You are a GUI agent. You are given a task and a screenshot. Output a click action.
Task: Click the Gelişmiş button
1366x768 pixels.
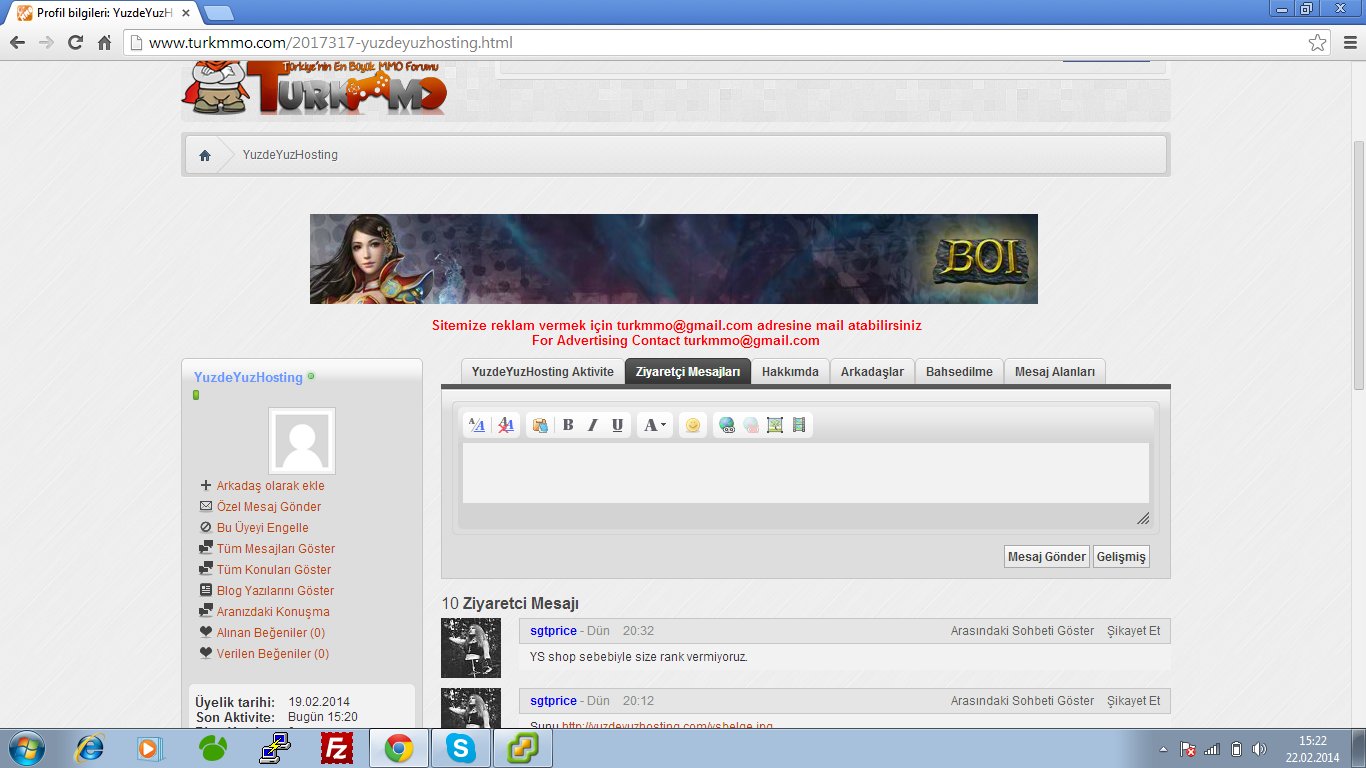point(1121,557)
